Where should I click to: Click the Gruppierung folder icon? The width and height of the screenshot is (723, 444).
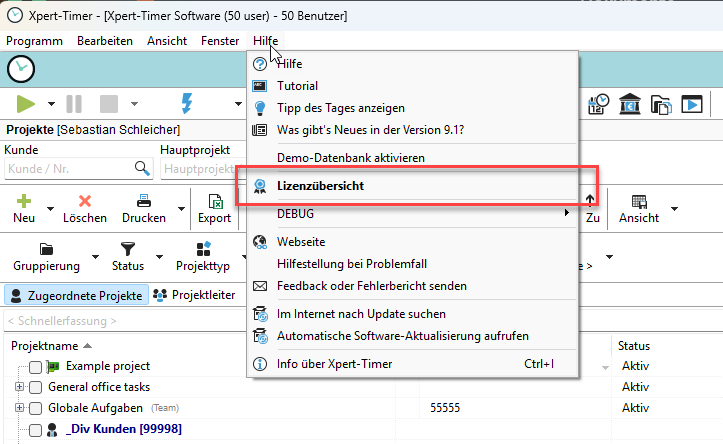coord(46,249)
